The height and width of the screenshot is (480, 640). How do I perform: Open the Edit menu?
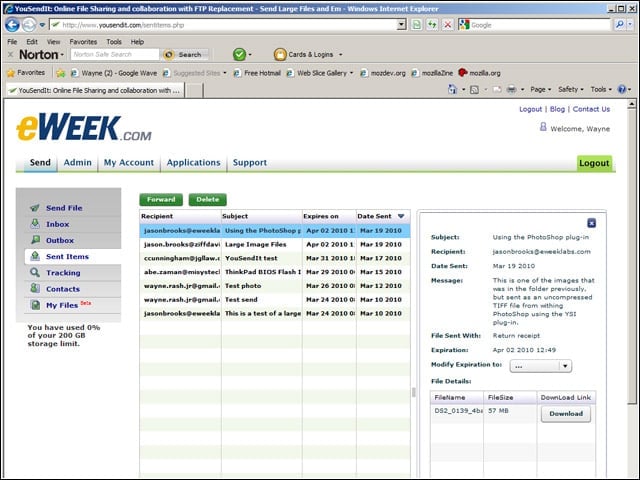tap(32, 42)
